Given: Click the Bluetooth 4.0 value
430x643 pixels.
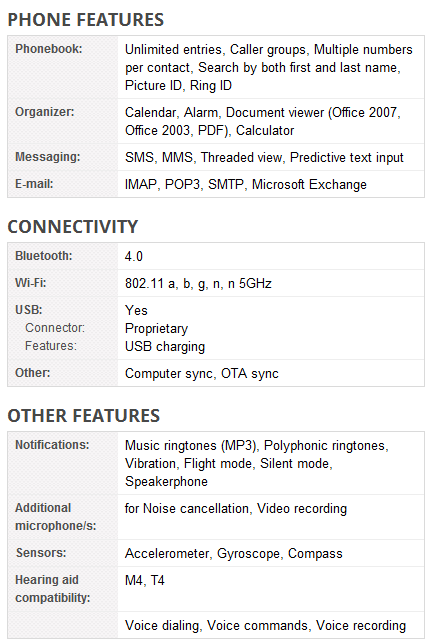Looking at the screenshot, I should tap(134, 256).
